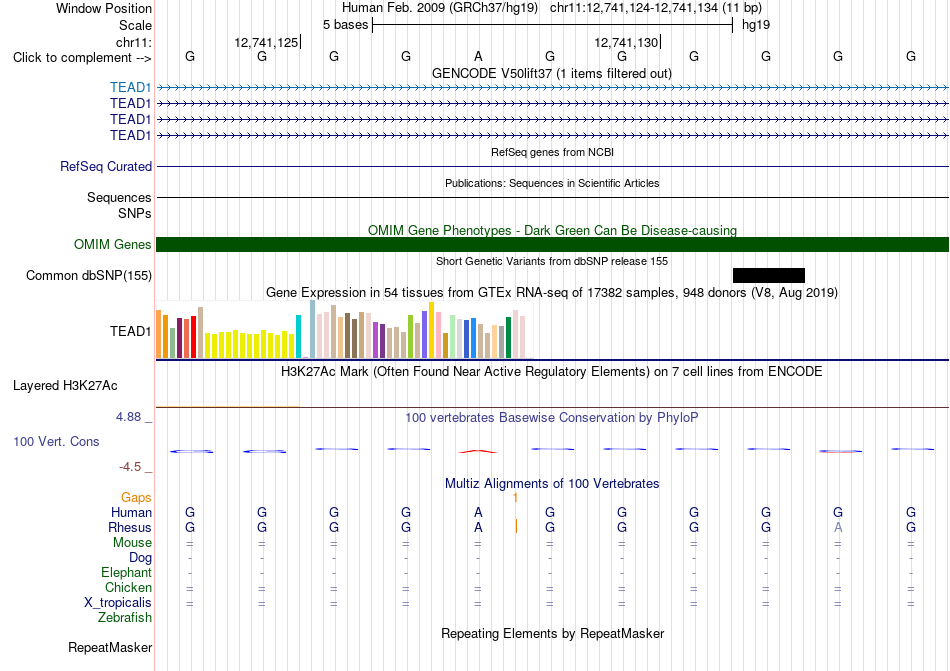The width and height of the screenshot is (950, 671).
Task: Click the Sequences track label
Action: pos(119,197)
